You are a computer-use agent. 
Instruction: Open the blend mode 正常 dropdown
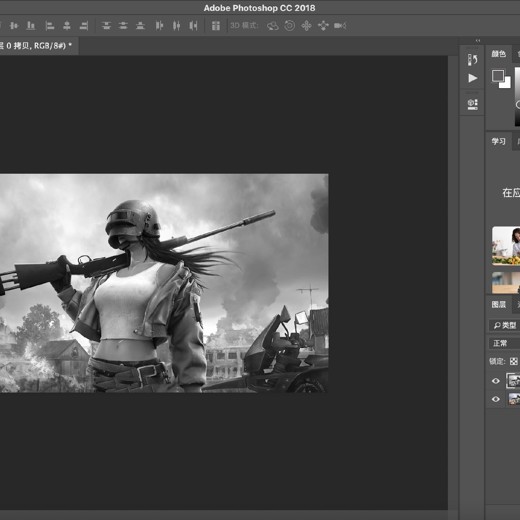[x=505, y=343]
